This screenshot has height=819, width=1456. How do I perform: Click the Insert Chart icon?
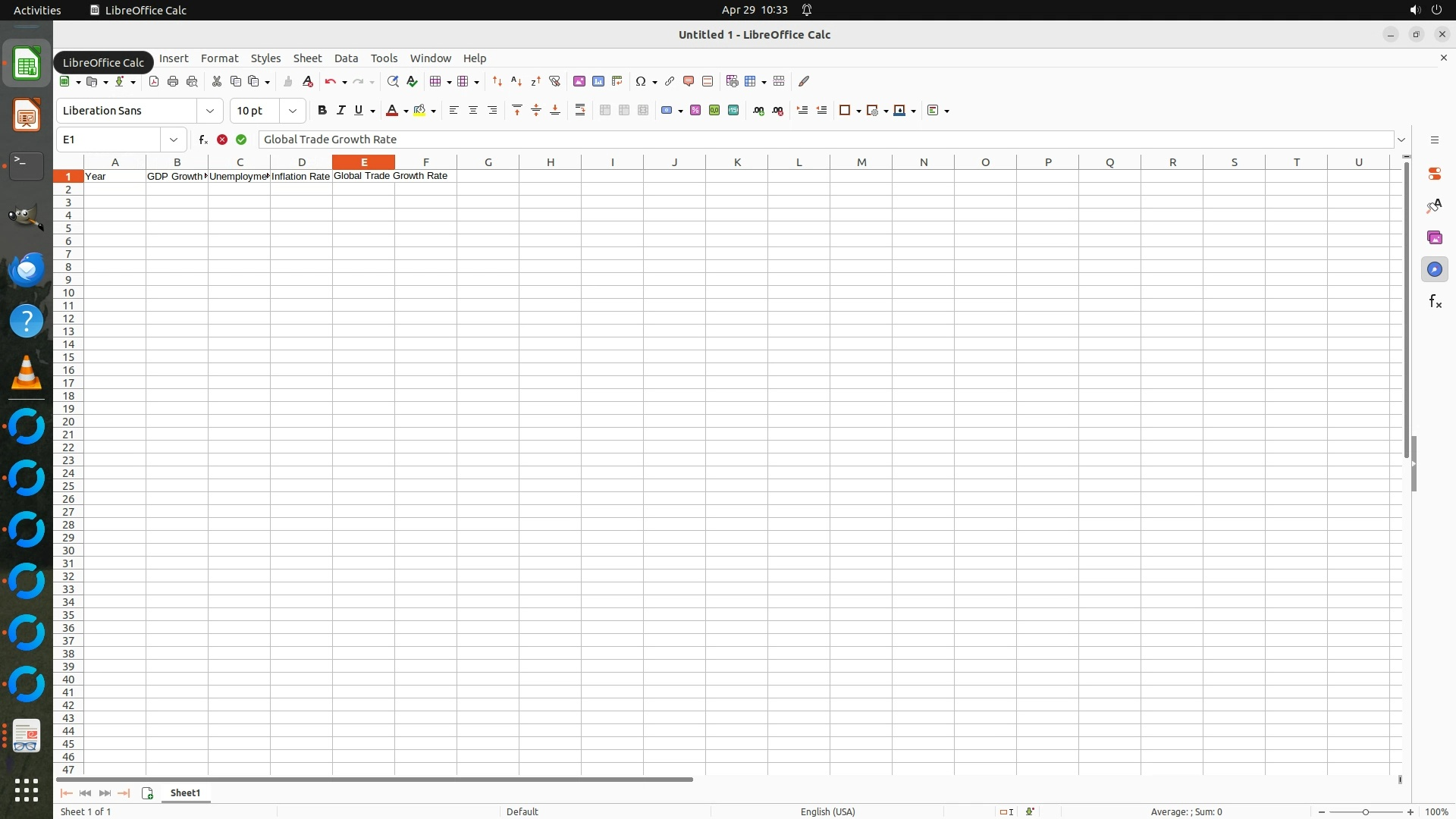(598, 82)
